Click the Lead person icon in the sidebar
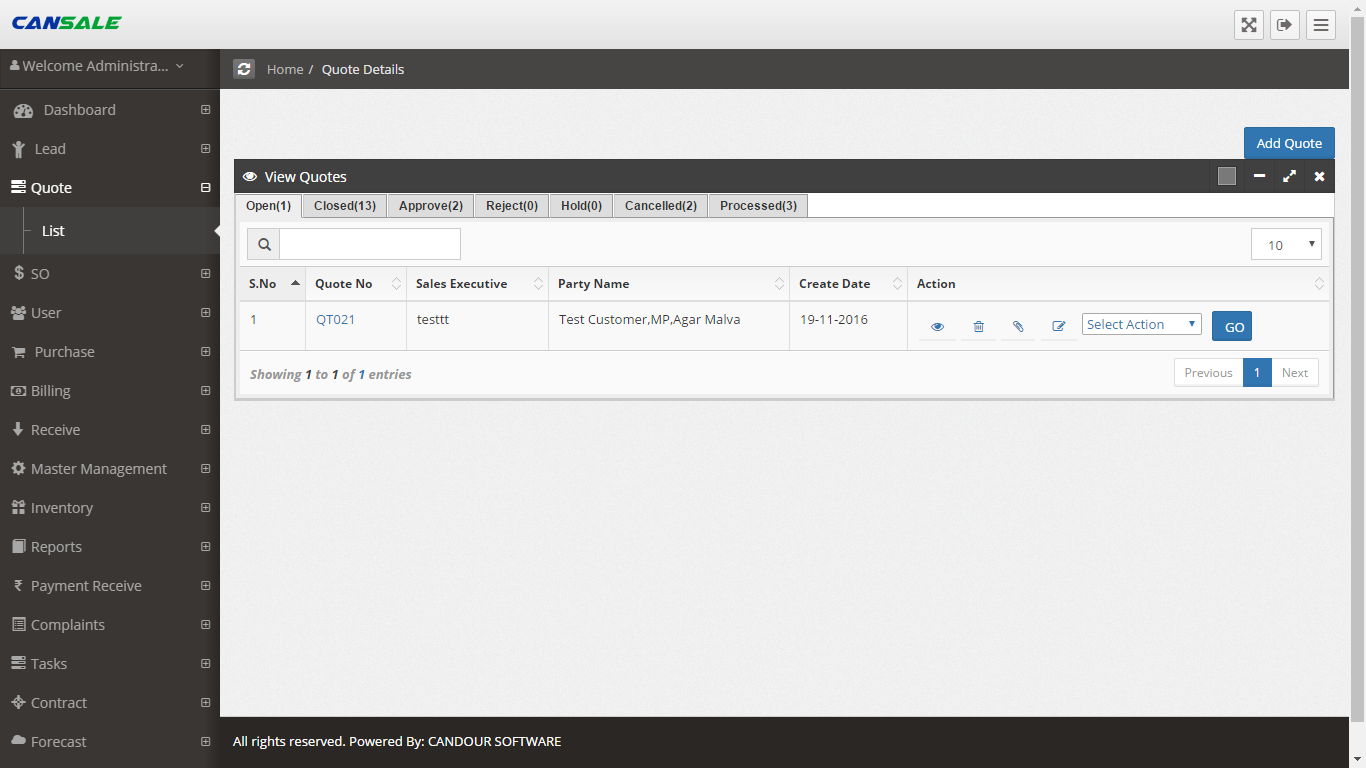Screen dimensions: 1366x768 18,149
